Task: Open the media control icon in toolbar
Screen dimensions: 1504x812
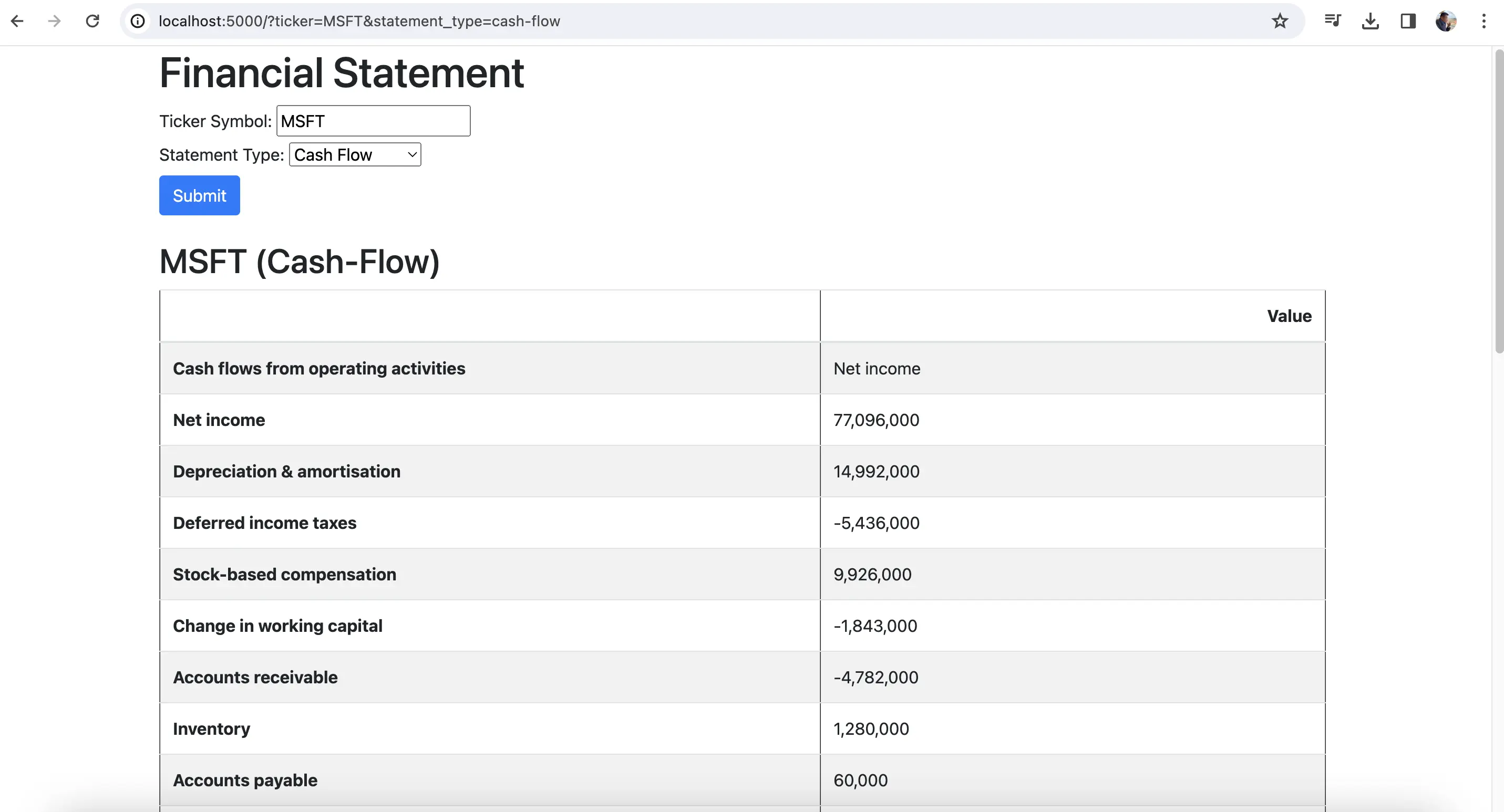Action: (1333, 22)
